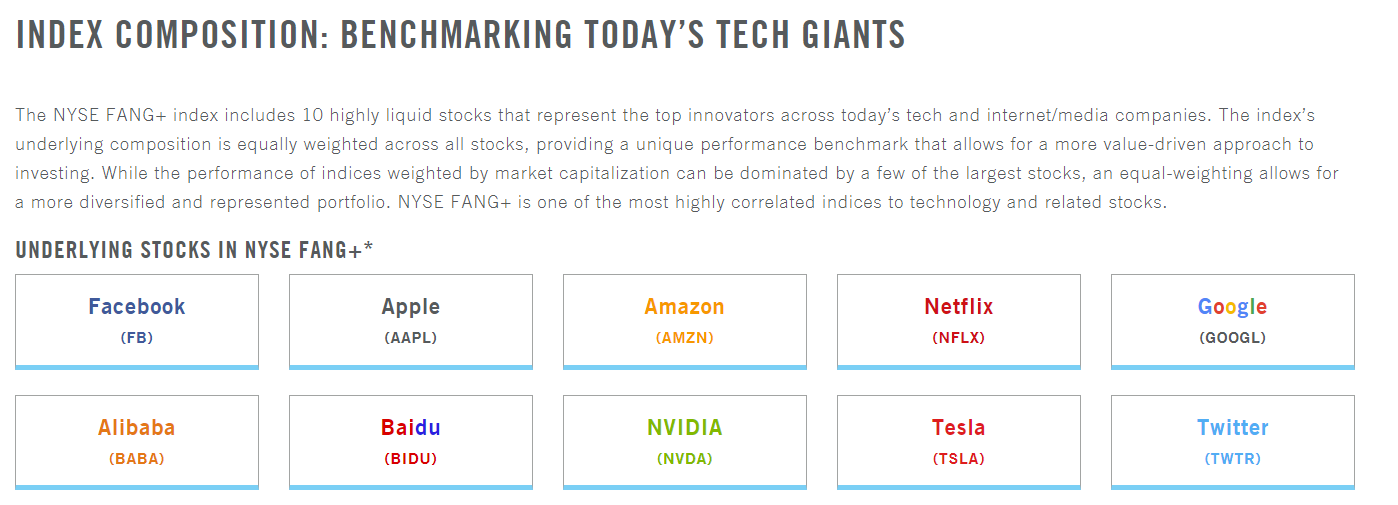Image resolution: width=1398 pixels, height=505 pixels.
Task: Click the (BABA) ticker symbol
Action: (x=137, y=459)
